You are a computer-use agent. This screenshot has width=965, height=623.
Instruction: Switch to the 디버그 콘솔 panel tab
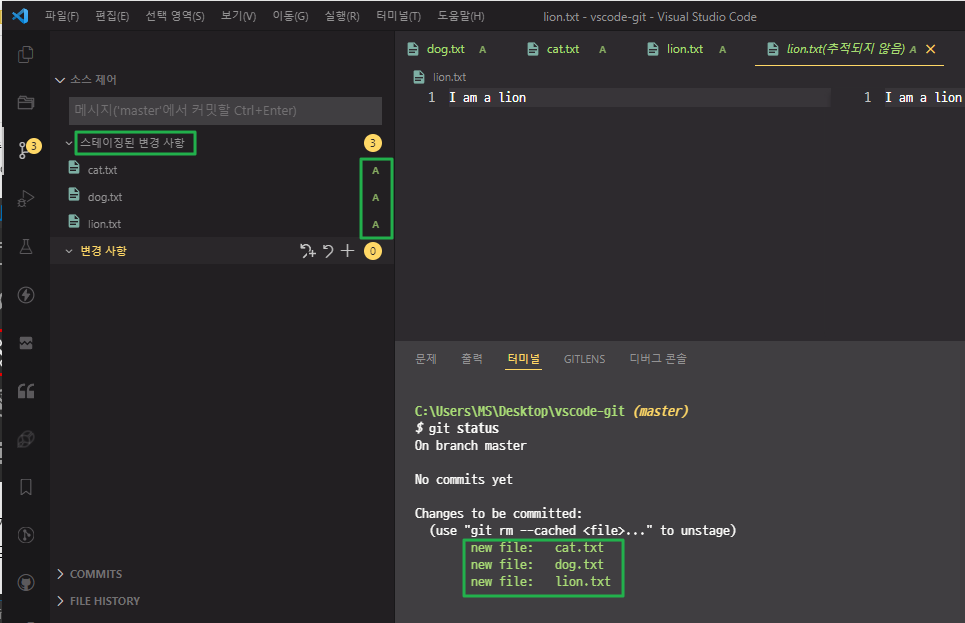pos(658,359)
